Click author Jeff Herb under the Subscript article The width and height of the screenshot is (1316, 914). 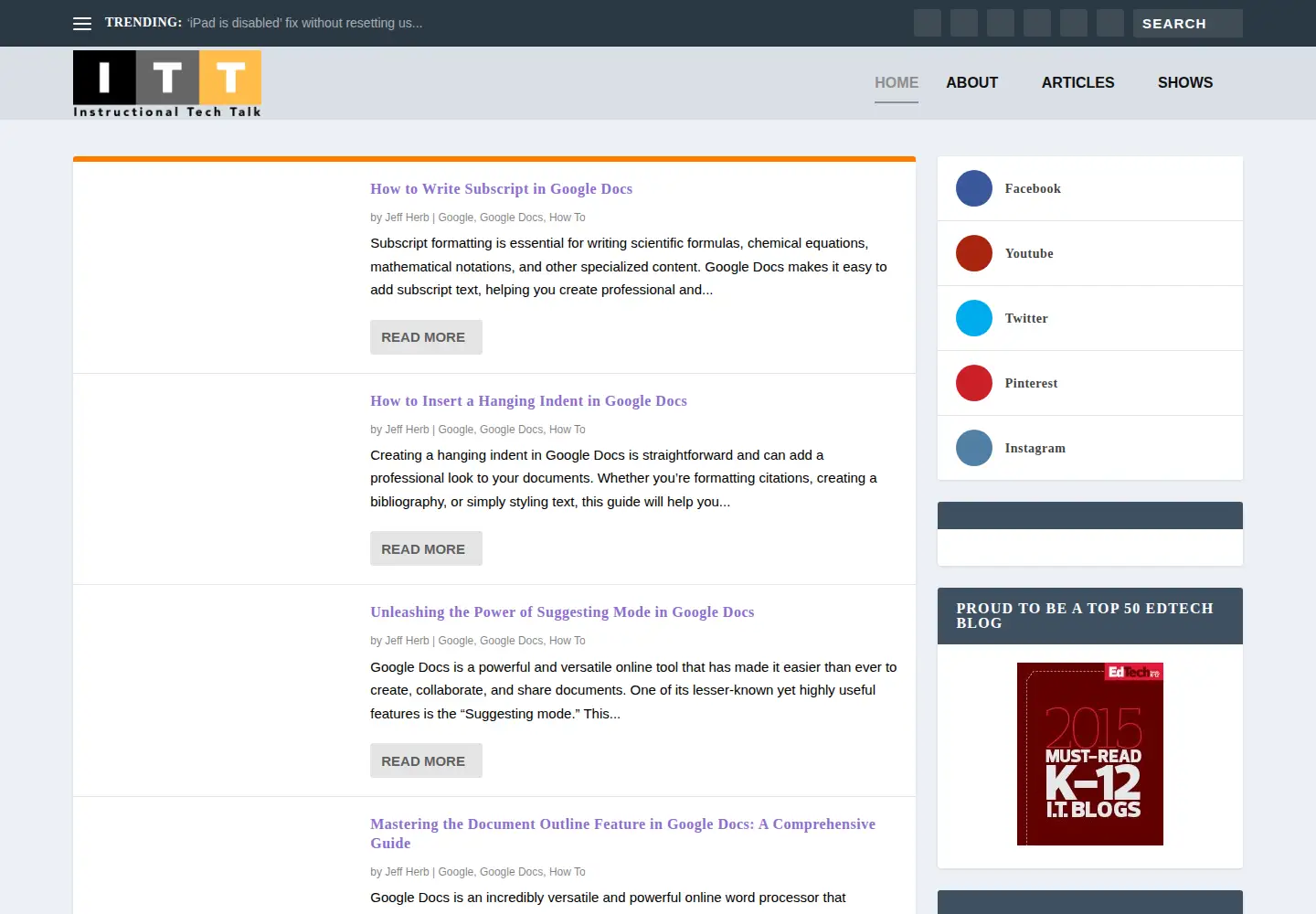(407, 218)
